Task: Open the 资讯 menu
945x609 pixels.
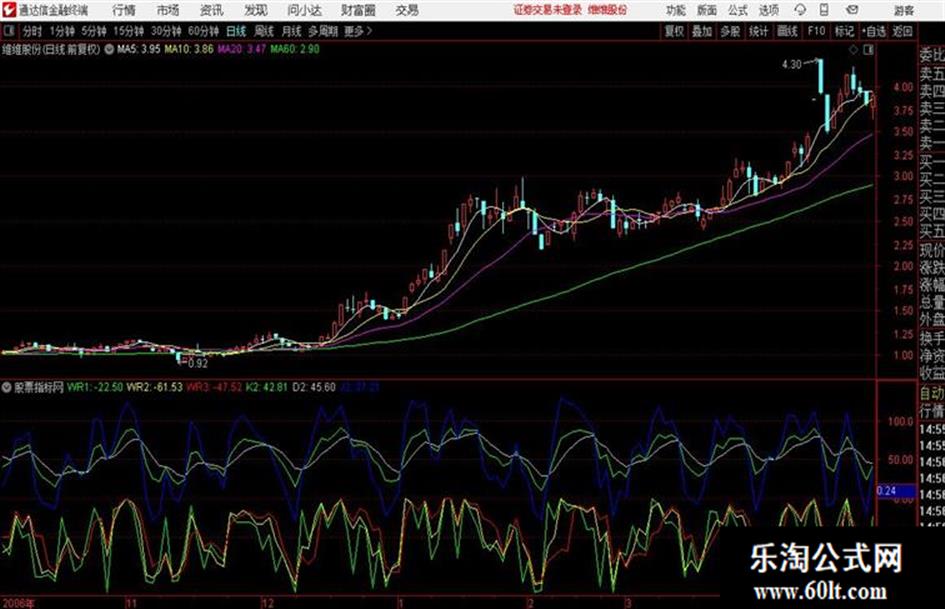Action: (212, 10)
